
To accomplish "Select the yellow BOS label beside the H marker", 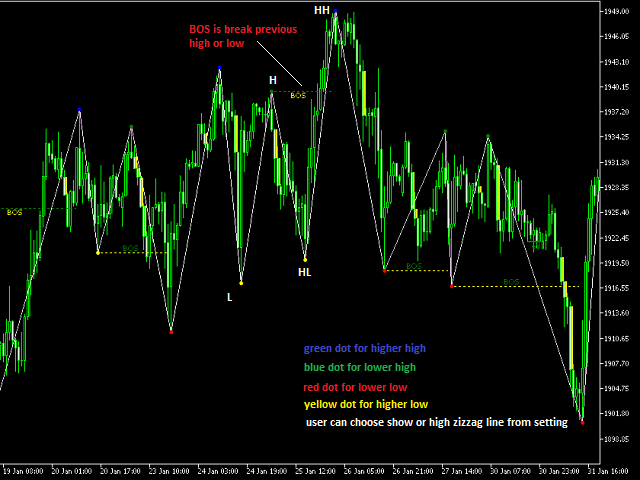I will (x=298, y=96).
